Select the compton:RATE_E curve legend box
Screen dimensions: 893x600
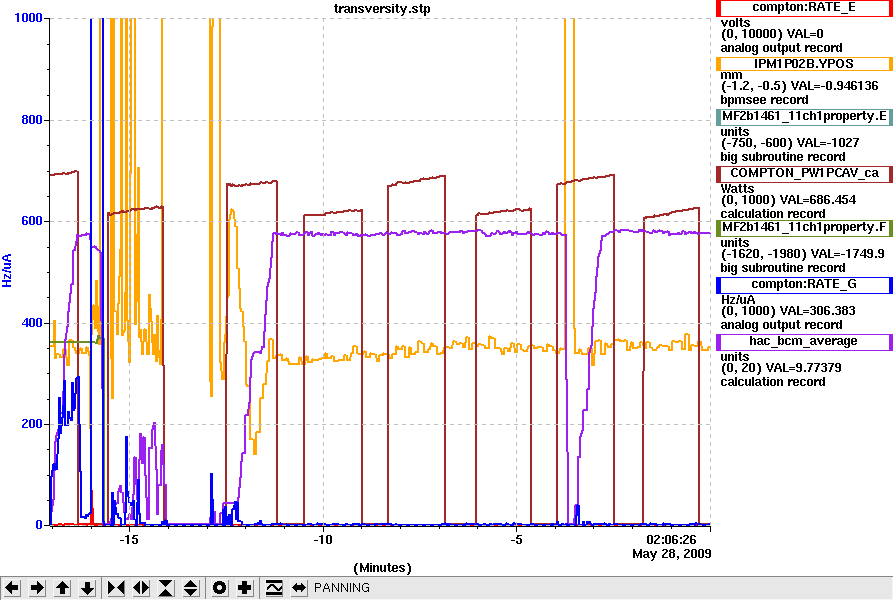pos(804,7)
